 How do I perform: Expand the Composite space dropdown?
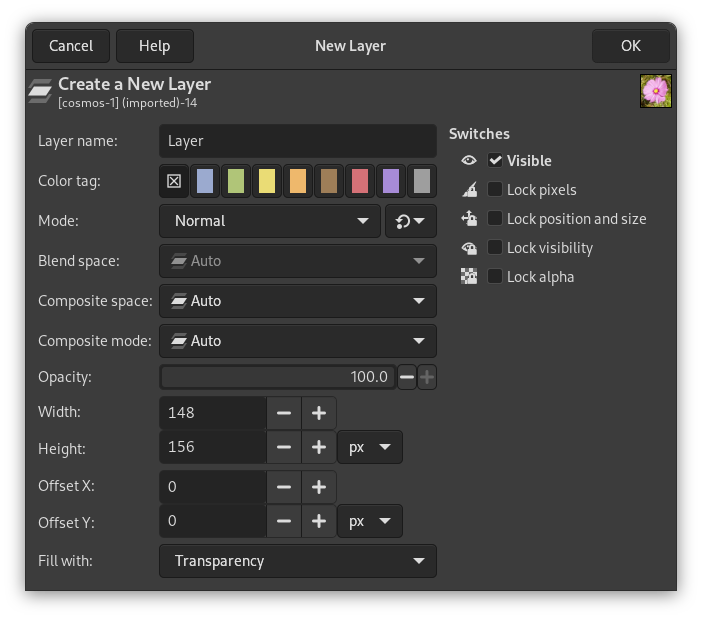[x=297, y=301]
